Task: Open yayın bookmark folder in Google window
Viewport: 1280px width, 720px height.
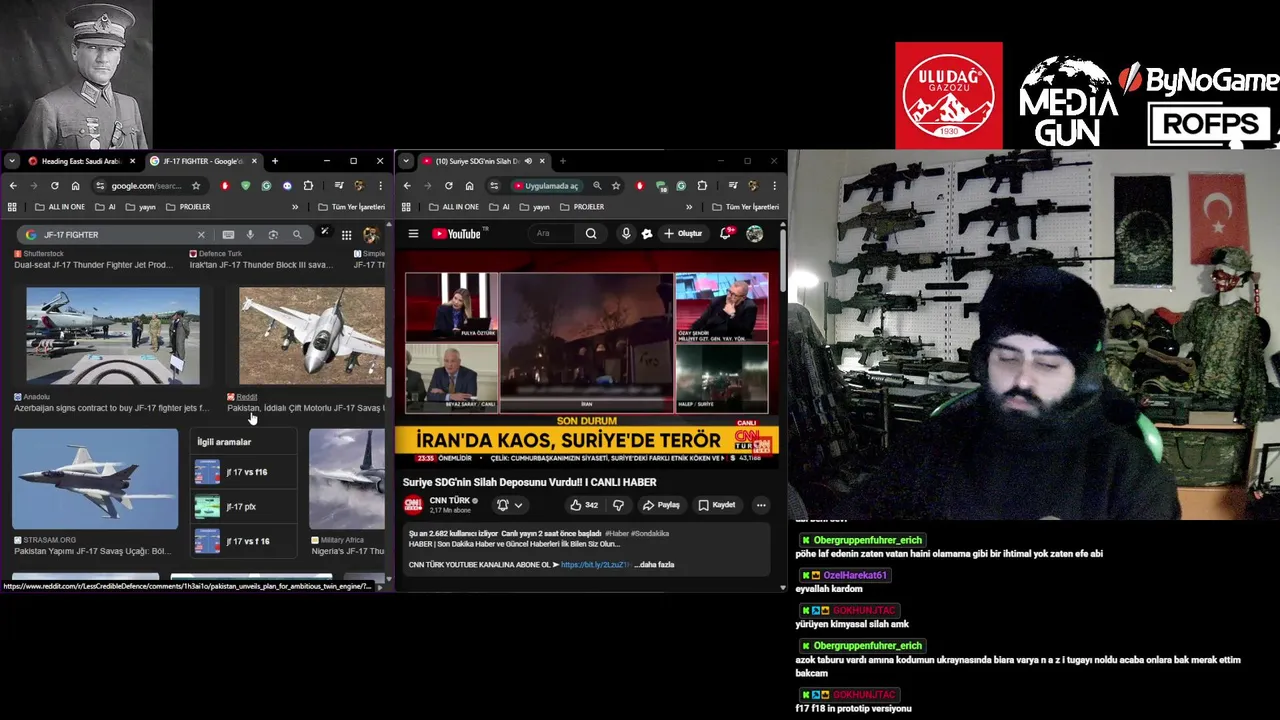Action: click(x=141, y=207)
